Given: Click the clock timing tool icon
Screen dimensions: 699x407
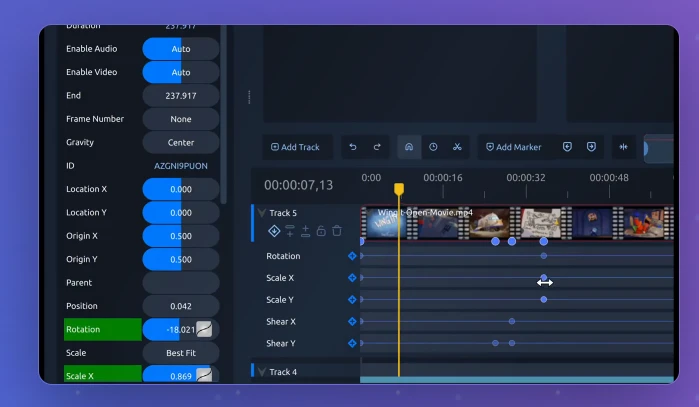Looking at the screenshot, I should pyautogui.click(x=433, y=147).
